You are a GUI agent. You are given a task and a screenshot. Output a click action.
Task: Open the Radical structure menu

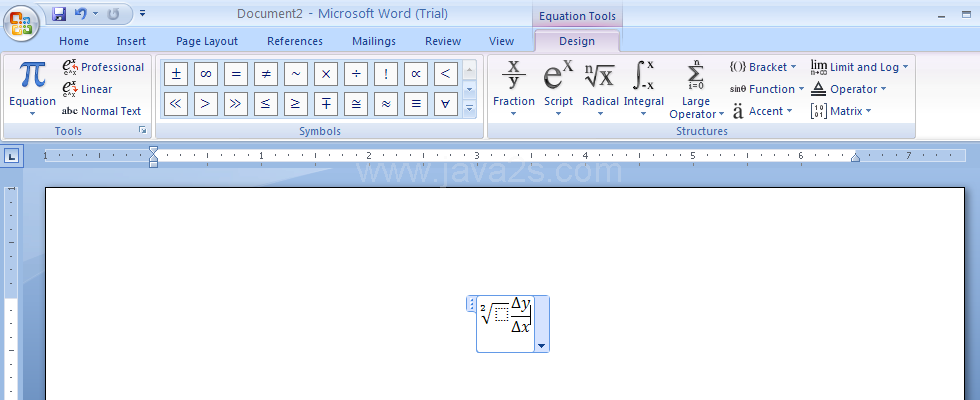pos(600,88)
